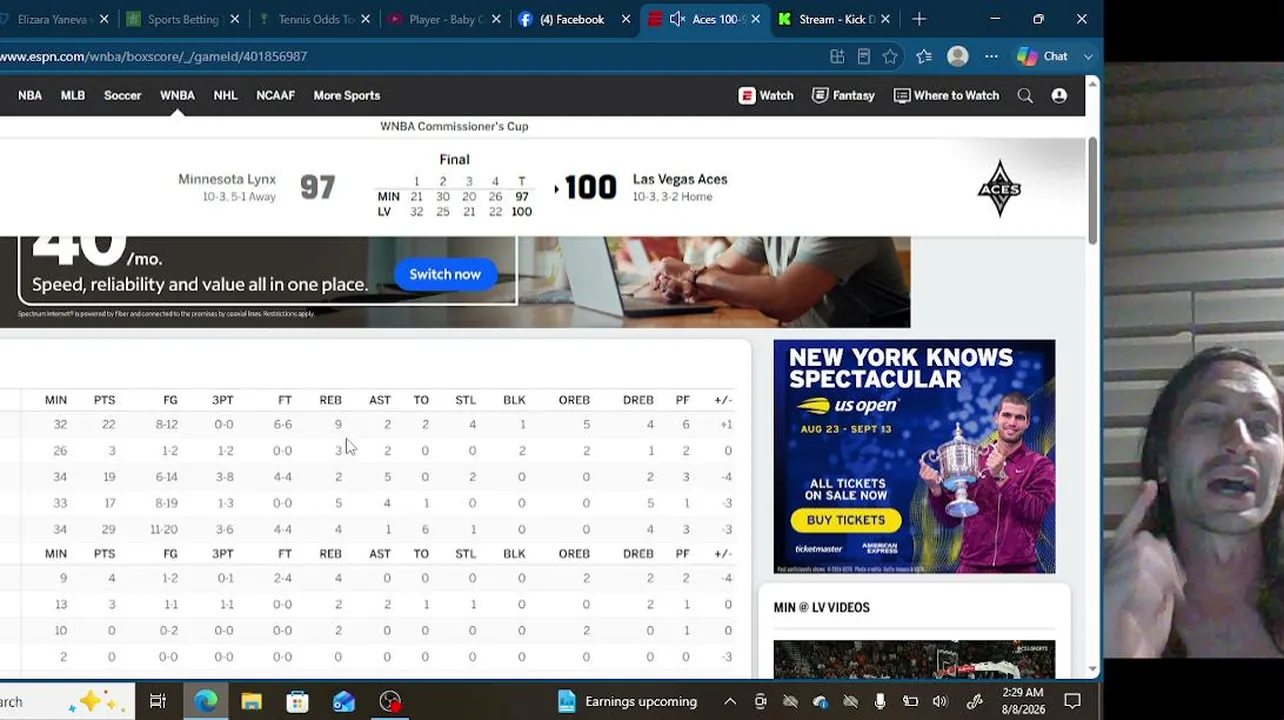Play the MIN @ LV video thumbnail

(x=914, y=659)
